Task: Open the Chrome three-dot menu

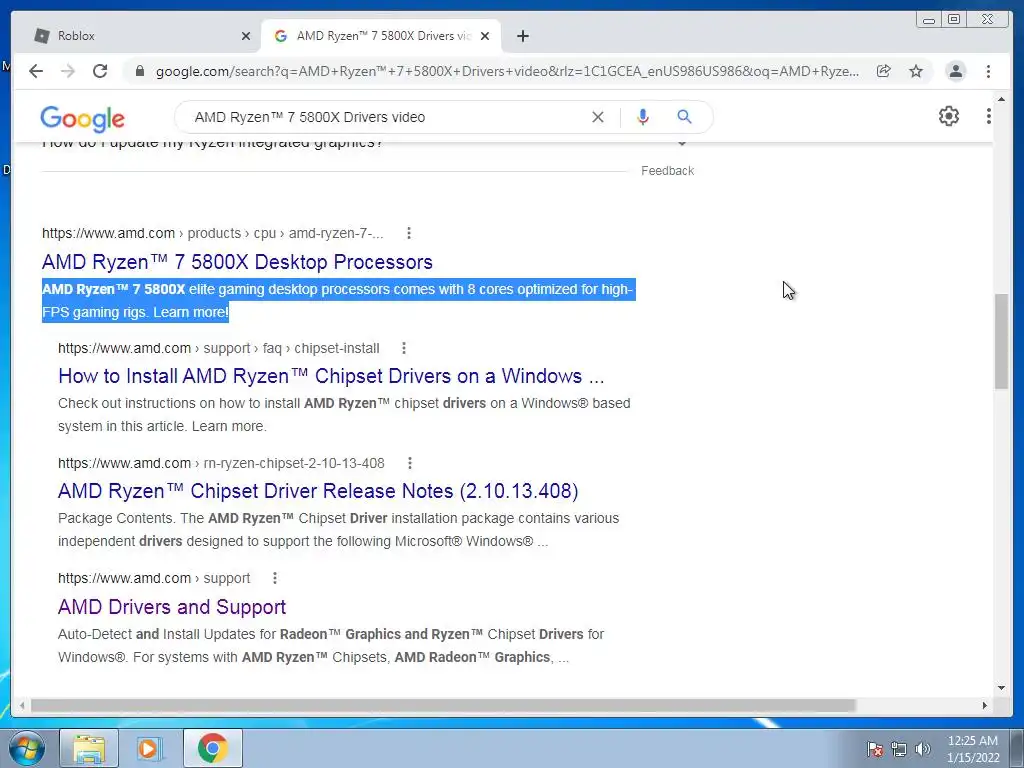Action: coord(988,71)
